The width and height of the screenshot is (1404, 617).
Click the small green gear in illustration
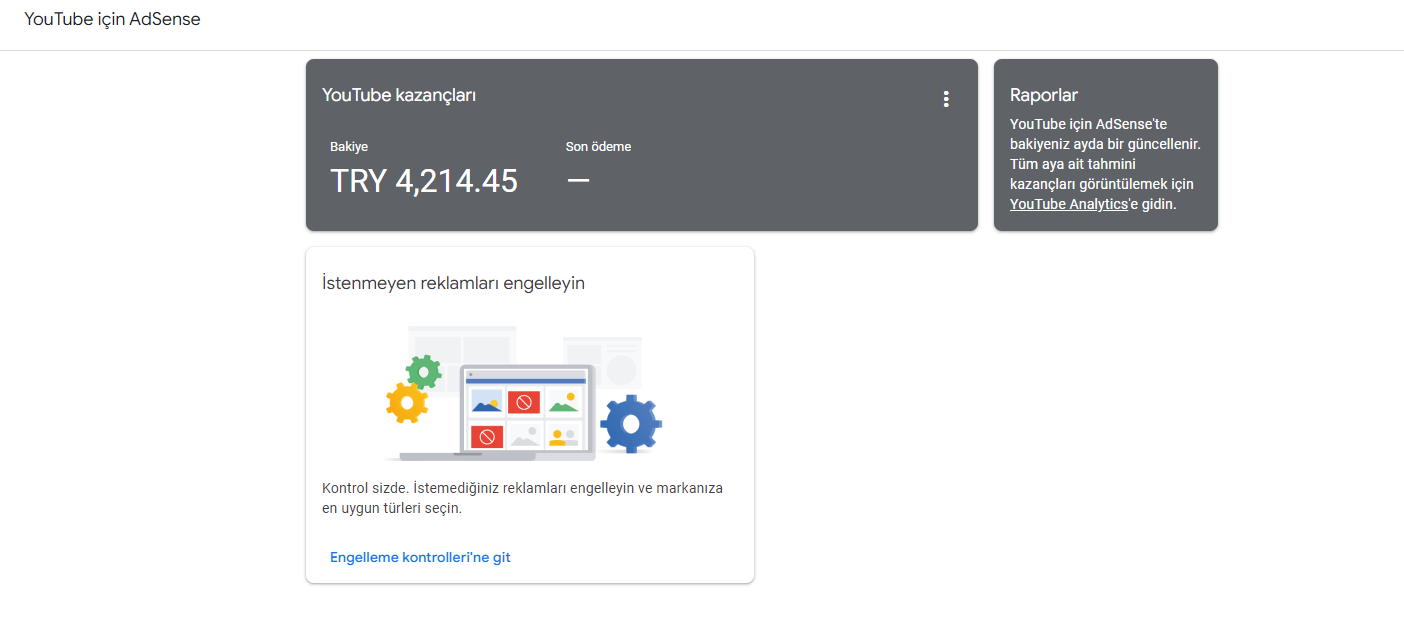(424, 372)
